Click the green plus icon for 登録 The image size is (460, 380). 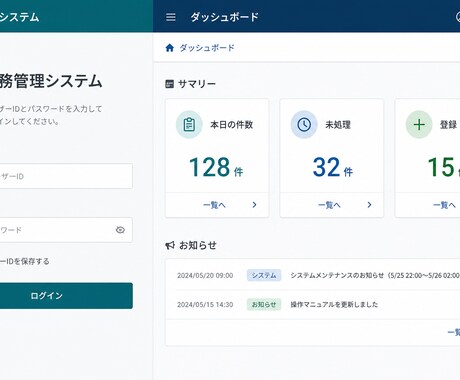(419, 125)
